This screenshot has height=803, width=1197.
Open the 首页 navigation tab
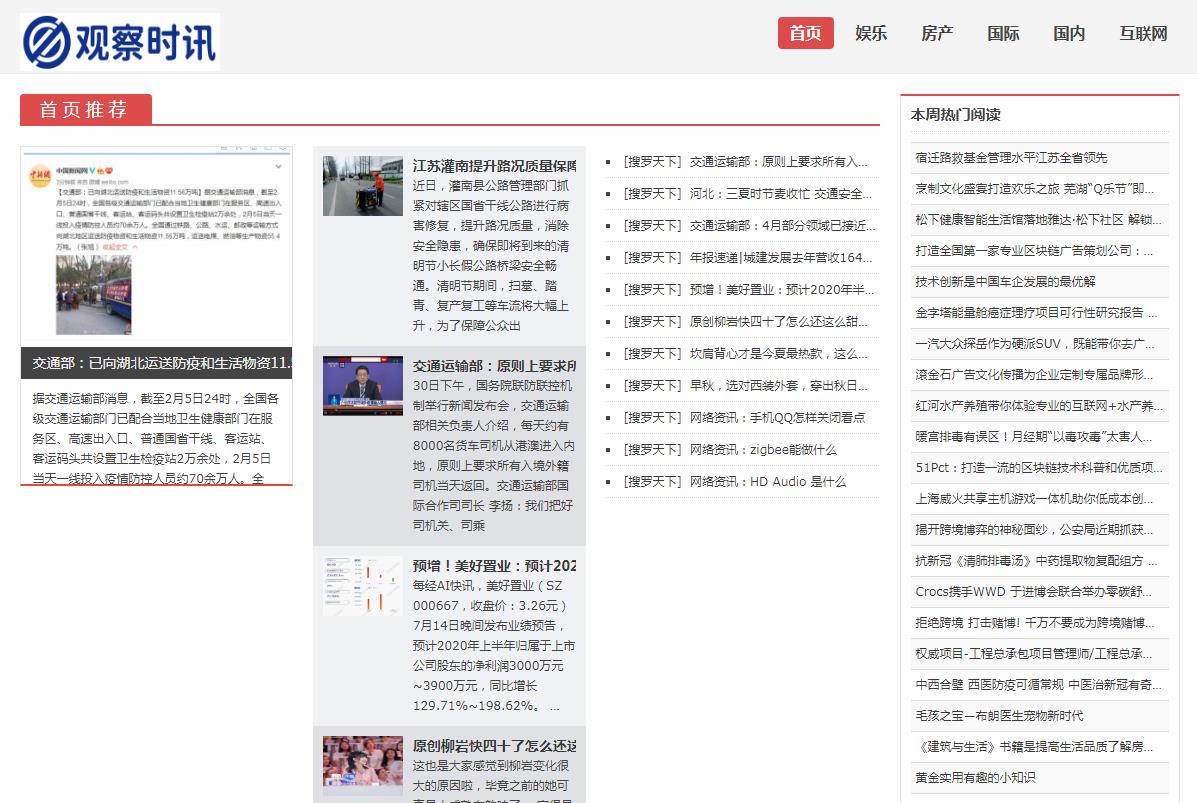click(805, 33)
